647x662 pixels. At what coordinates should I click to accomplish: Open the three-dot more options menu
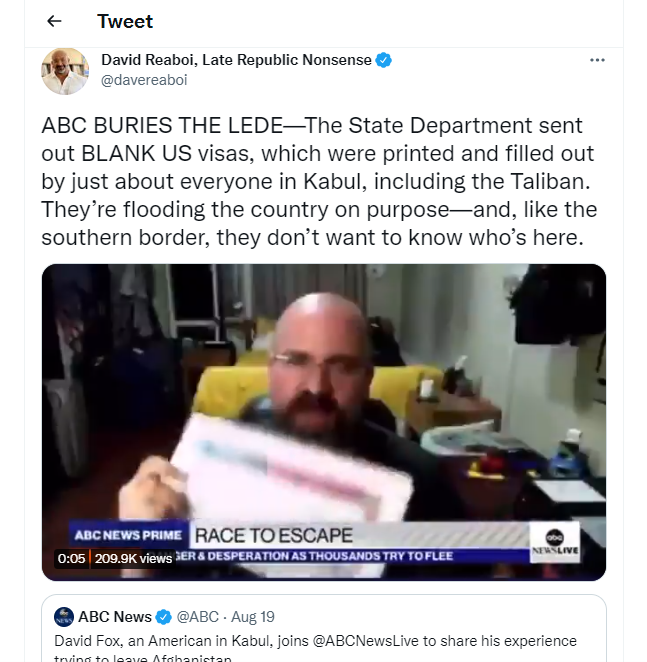[597, 60]
